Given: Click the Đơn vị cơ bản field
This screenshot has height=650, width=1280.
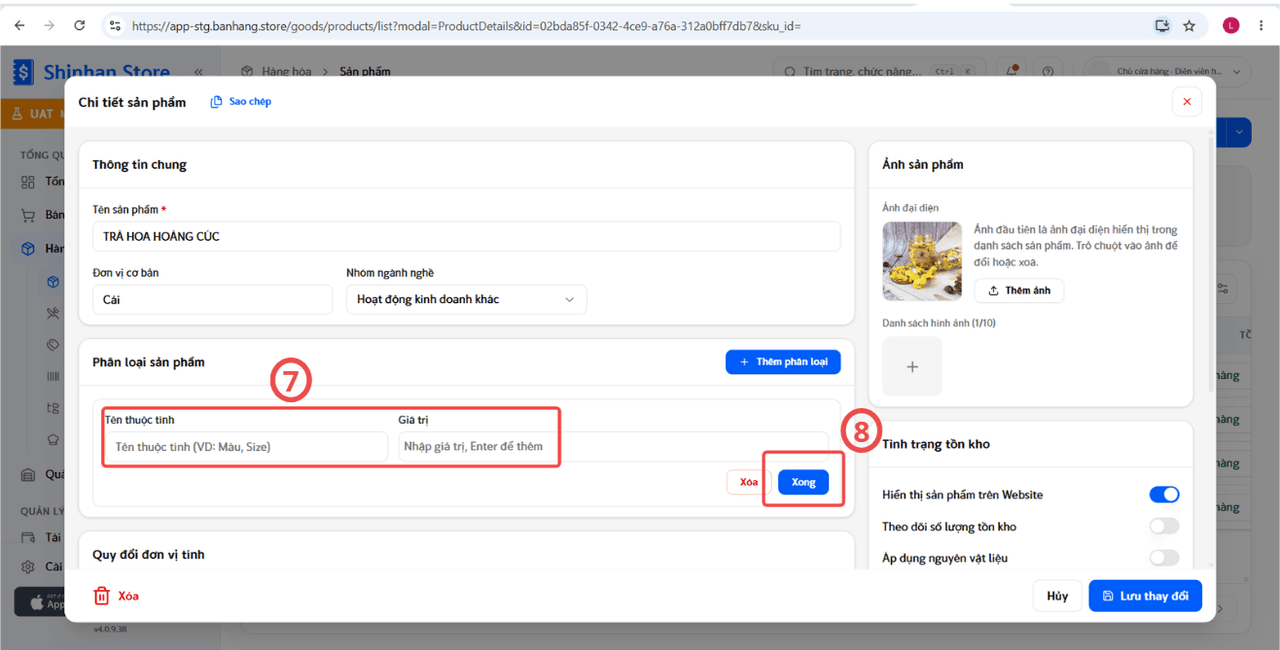Looking at the screenshot, I should [x=212, y=299].
